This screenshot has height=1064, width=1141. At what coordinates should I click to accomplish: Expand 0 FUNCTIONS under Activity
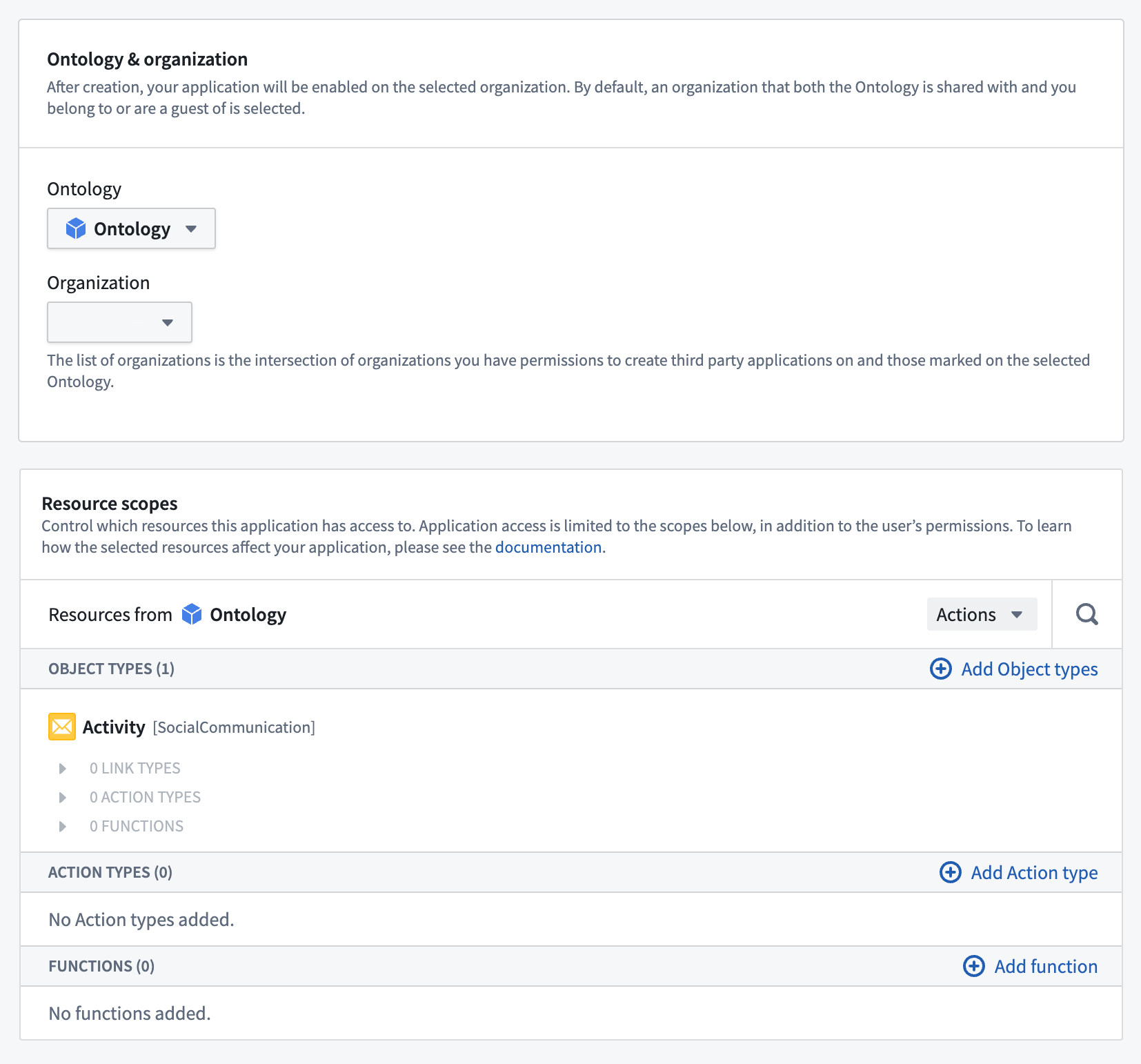tap(62, 826)
